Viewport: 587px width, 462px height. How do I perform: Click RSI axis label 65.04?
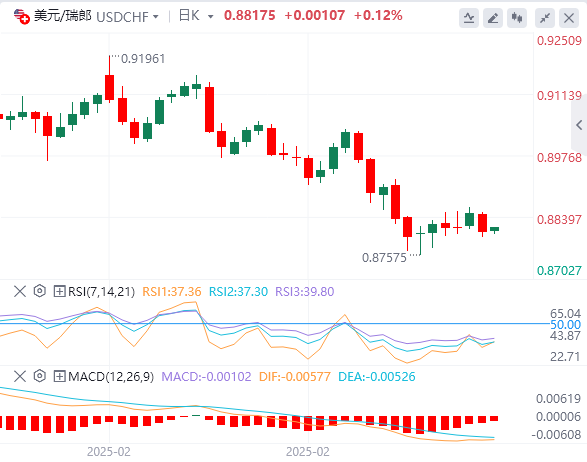coord(565,313)
